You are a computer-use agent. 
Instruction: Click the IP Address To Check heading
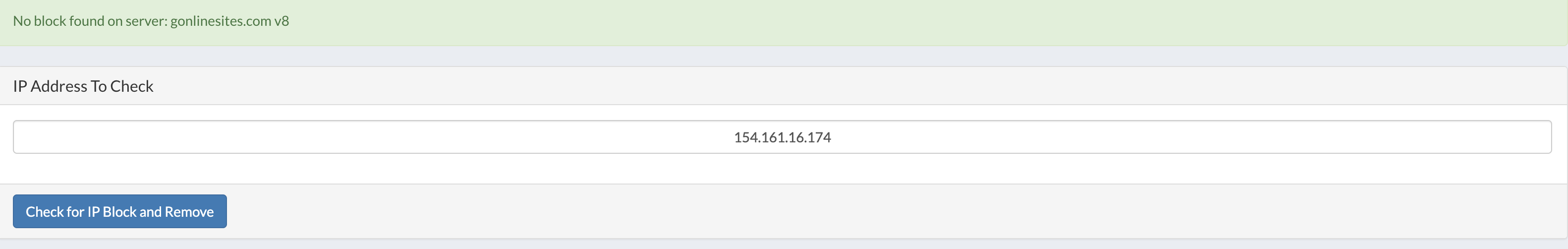(x=83, y=86)
